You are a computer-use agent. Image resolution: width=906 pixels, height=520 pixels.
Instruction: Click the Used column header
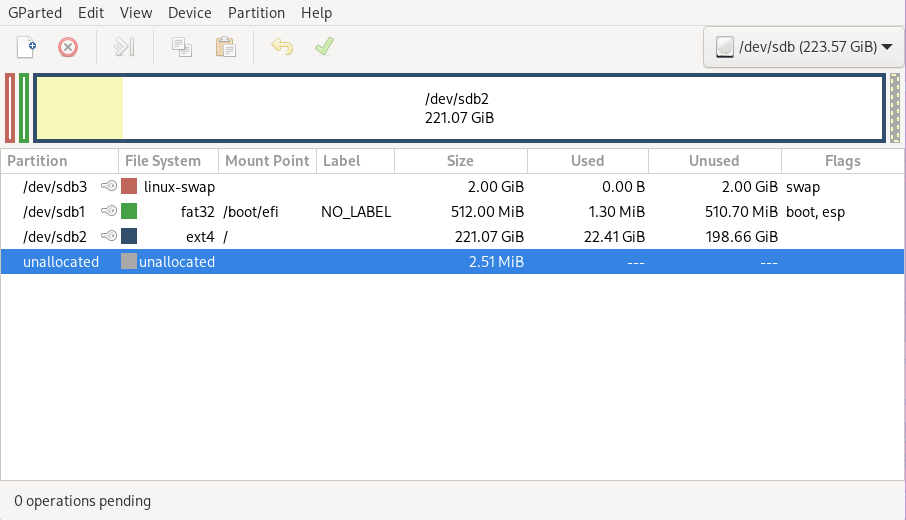coord(588,161)
